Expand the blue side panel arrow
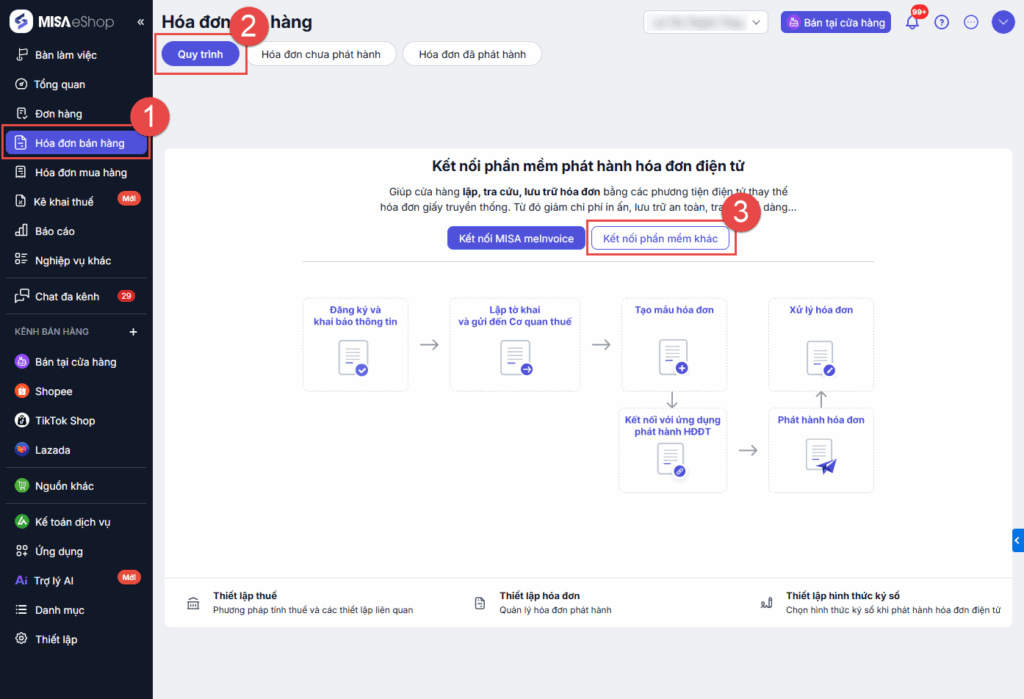Image resolution: width=1024 pixels, height=699 pixels. (1017, 540)
